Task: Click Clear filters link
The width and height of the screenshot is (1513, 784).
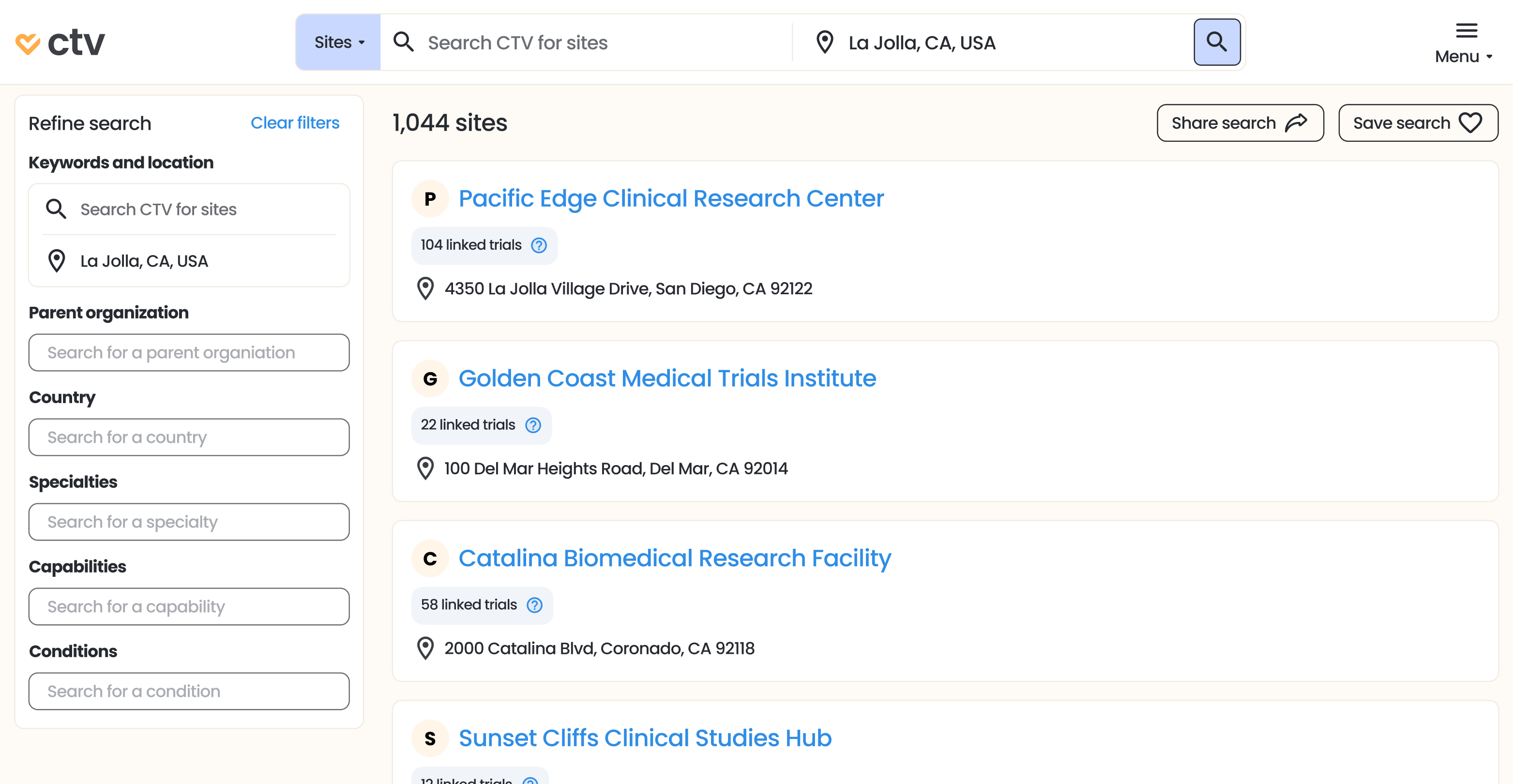Action: [x=295, y=123]
